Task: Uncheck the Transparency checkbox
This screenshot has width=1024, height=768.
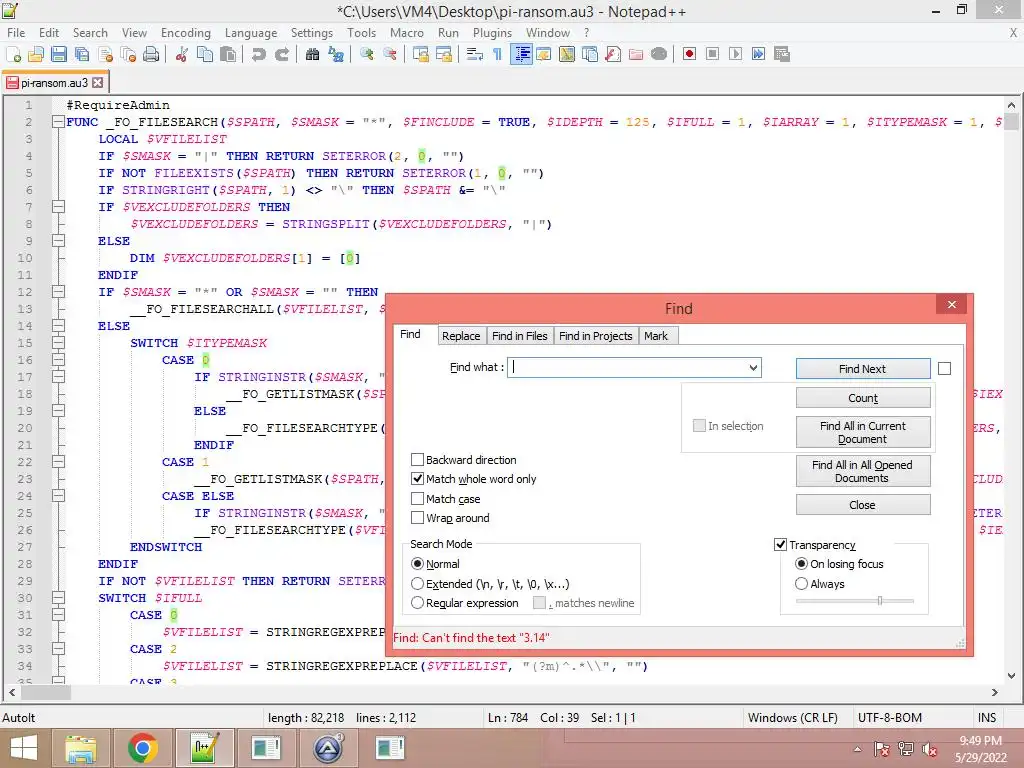Action: [x=780, y=544]
